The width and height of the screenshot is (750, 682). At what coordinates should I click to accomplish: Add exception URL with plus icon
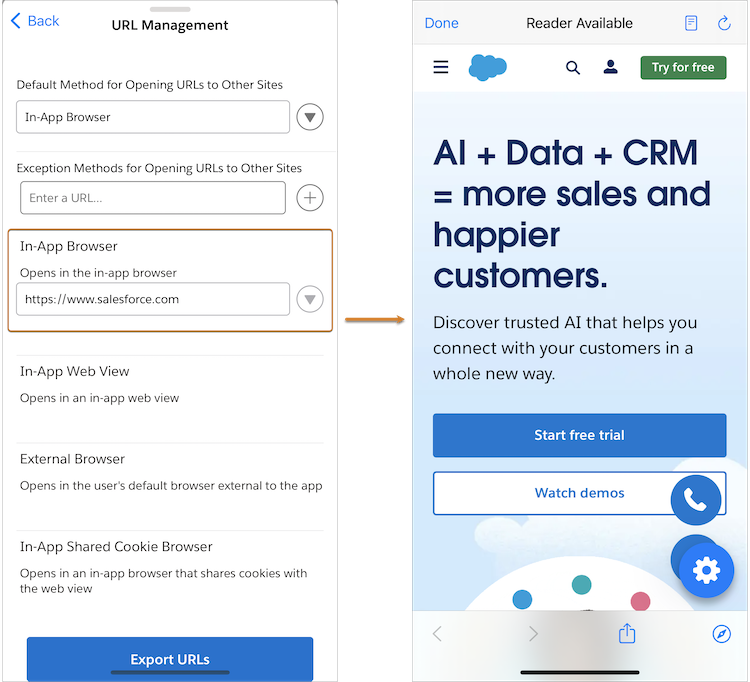pyautogui.click(x=310, y=198)
